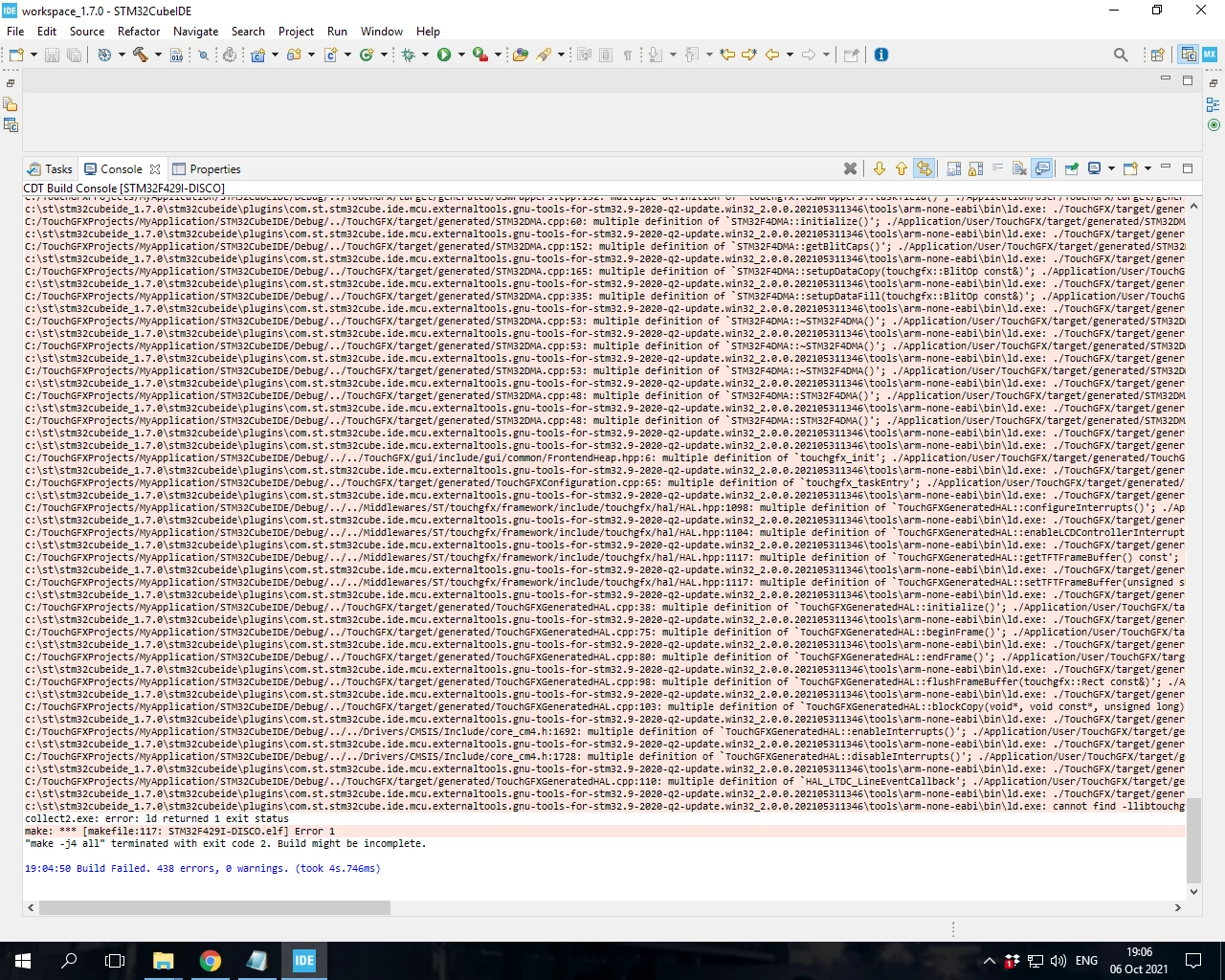Expand the Back navigation history dropdown

click(x=790, y=55)
